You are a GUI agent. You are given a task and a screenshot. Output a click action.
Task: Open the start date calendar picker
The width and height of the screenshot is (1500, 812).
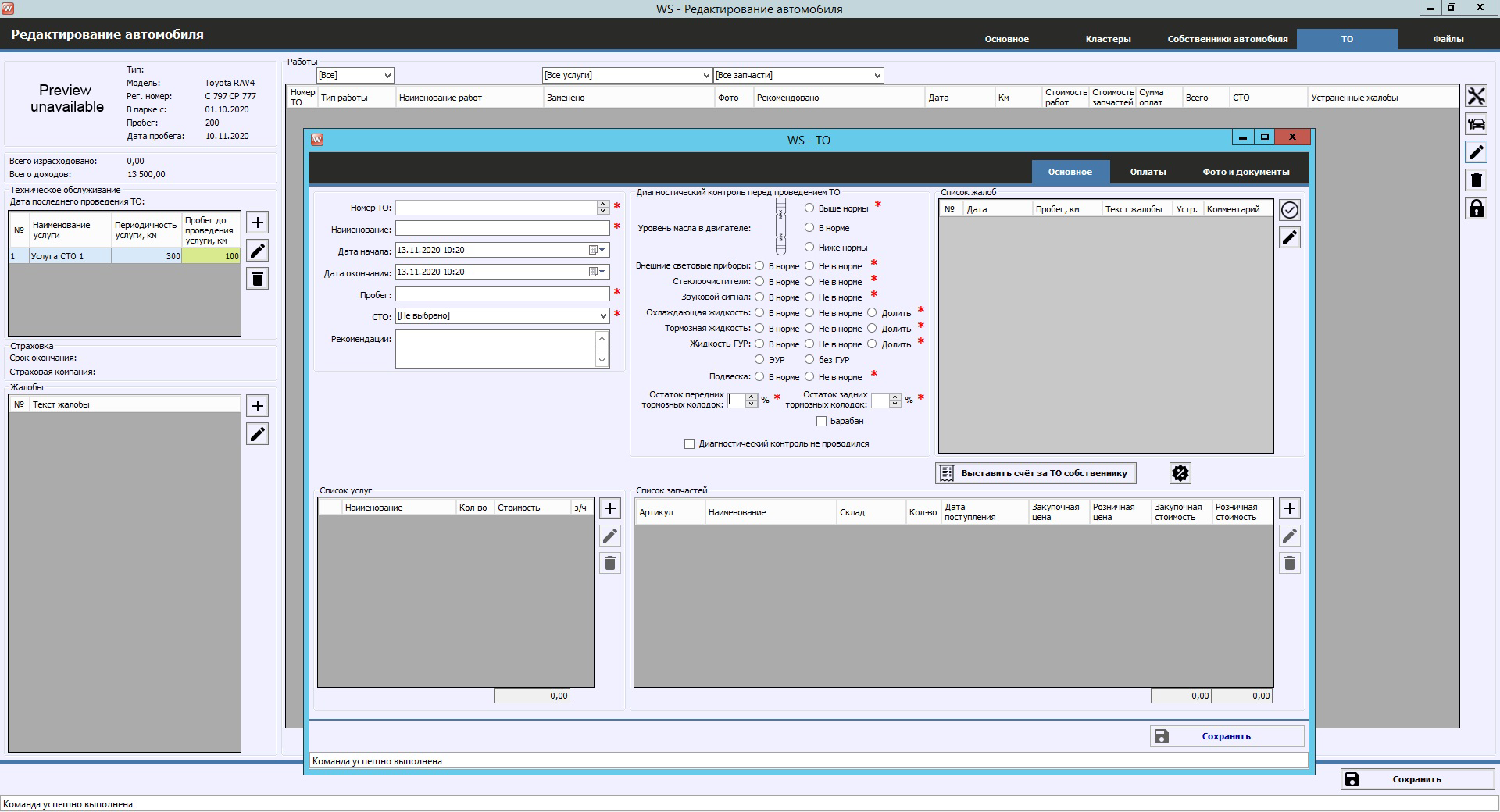[x=597, y=251]
